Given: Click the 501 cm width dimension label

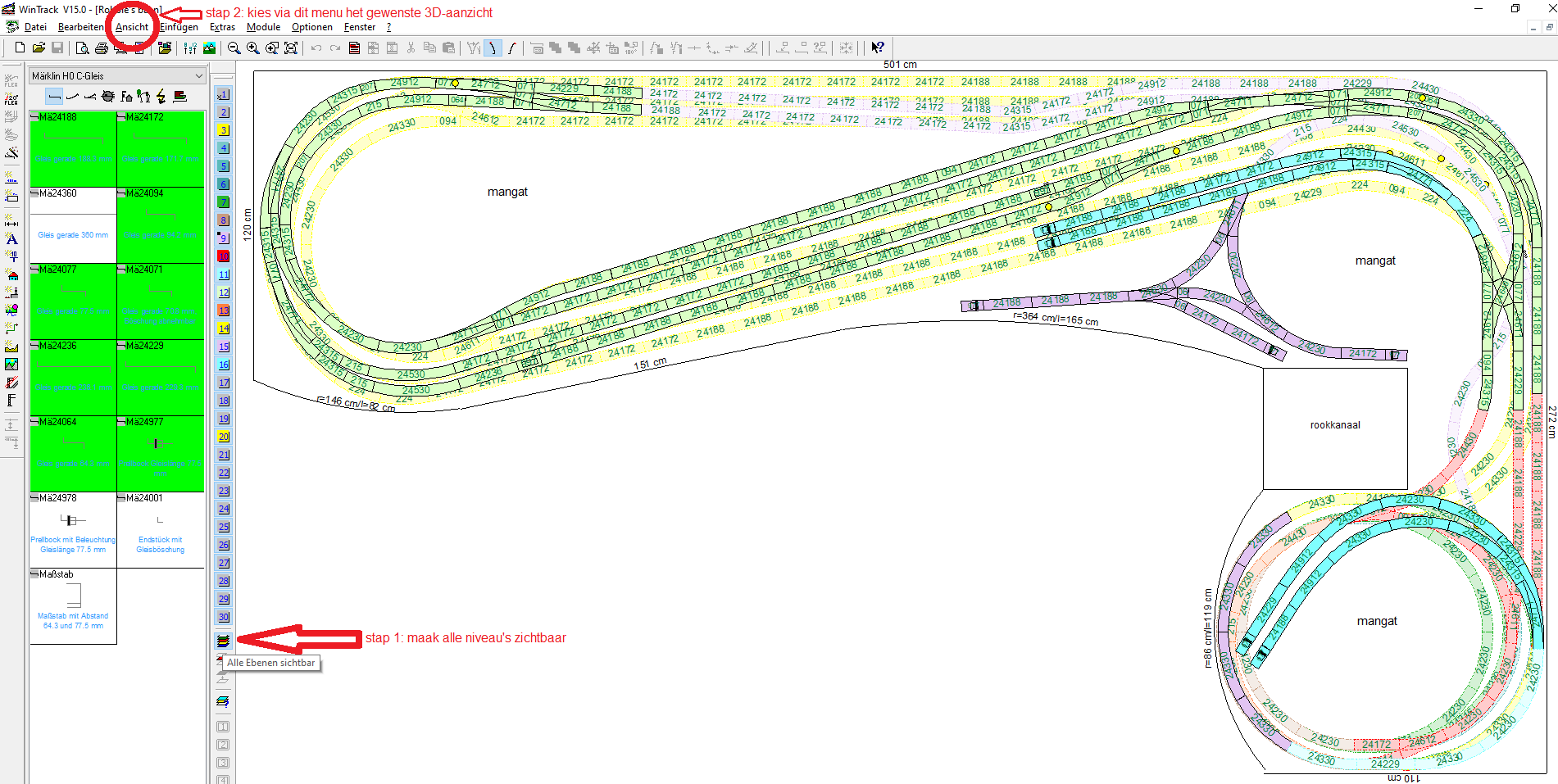Looking at the screenshot, I should (900, 65).
